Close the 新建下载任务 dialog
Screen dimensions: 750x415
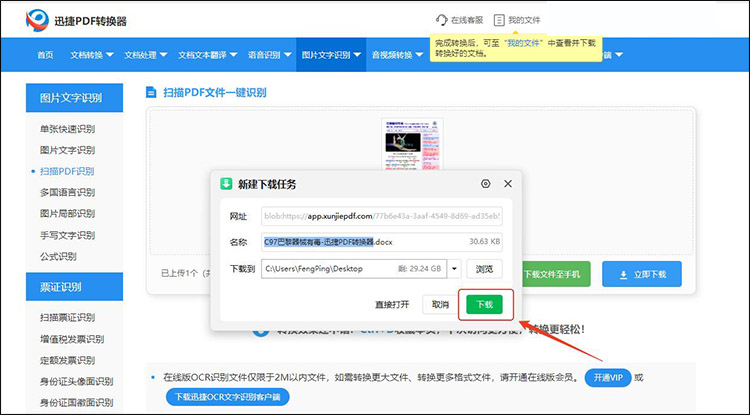point(508,184)
